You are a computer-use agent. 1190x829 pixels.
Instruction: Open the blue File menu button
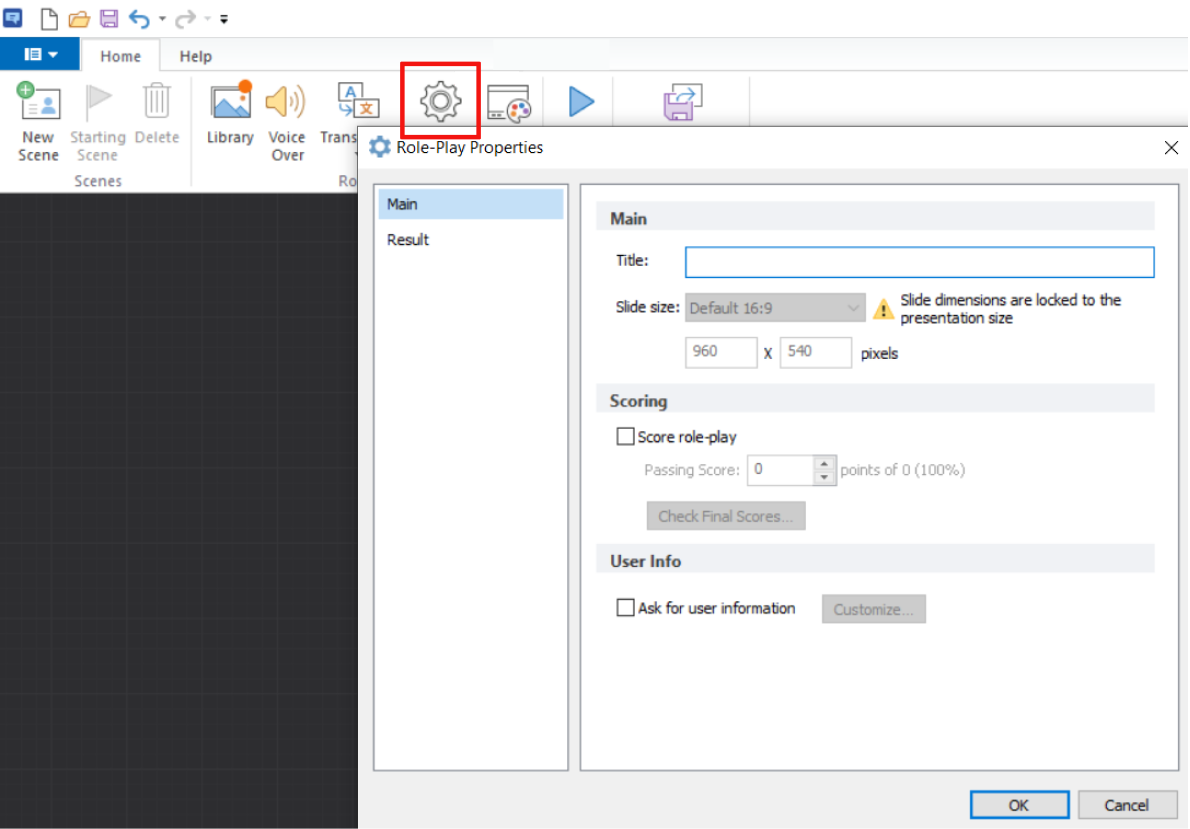[39, 55]
